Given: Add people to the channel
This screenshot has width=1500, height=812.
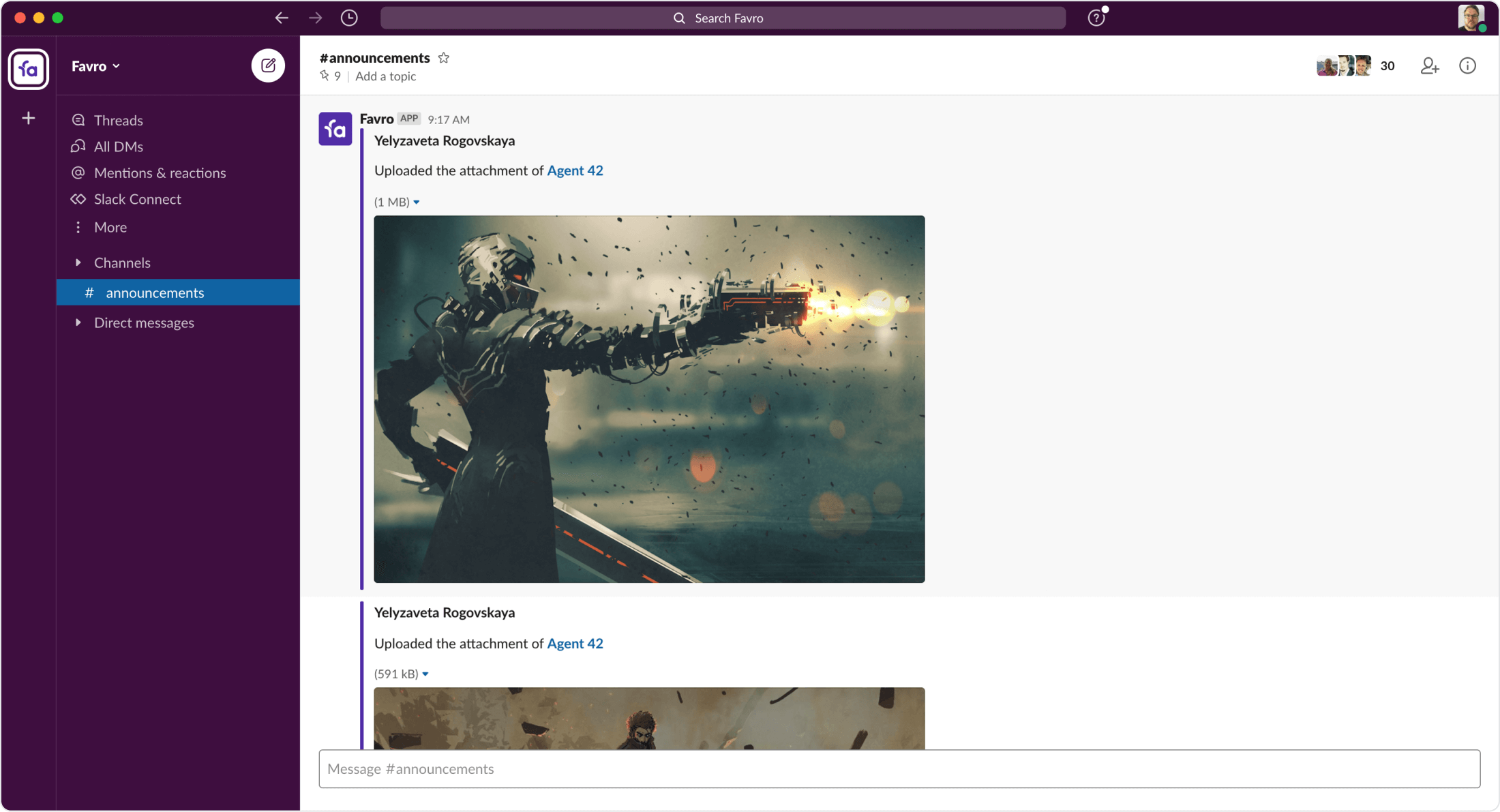Looking at the screenshot, I should pos(1430,65).
